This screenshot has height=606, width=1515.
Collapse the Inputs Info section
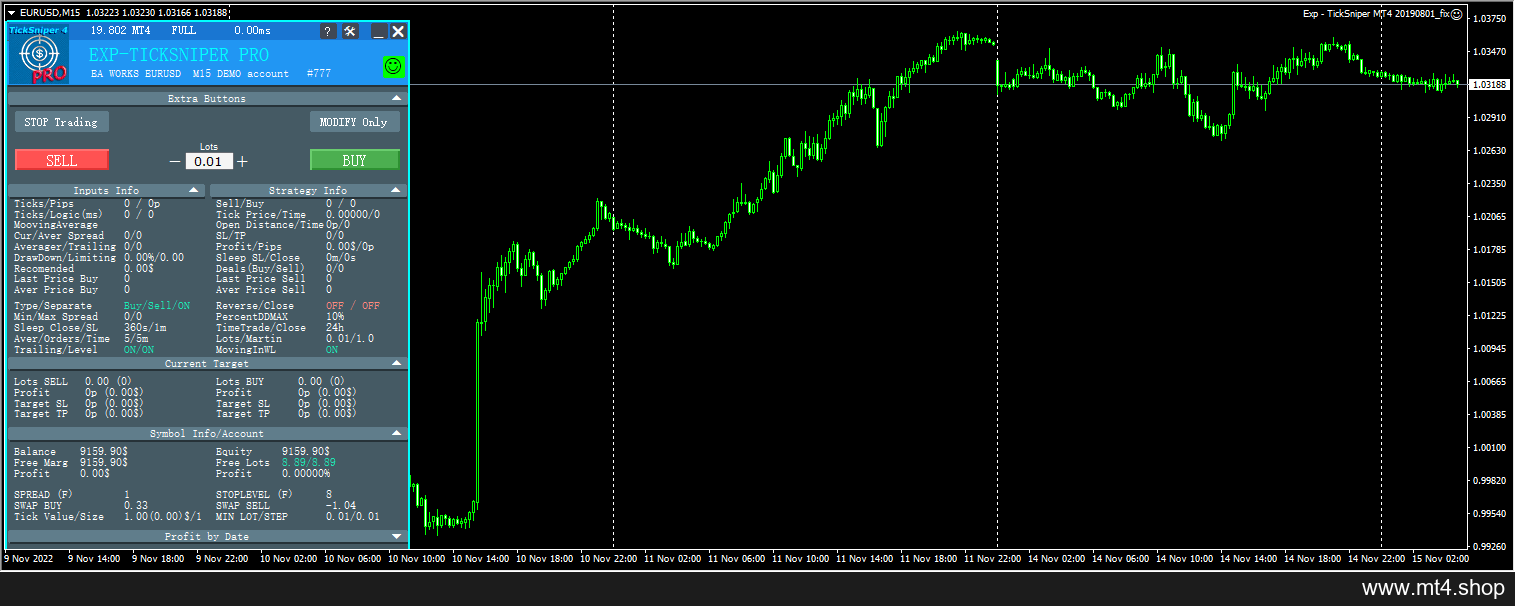tap(193, 190)
